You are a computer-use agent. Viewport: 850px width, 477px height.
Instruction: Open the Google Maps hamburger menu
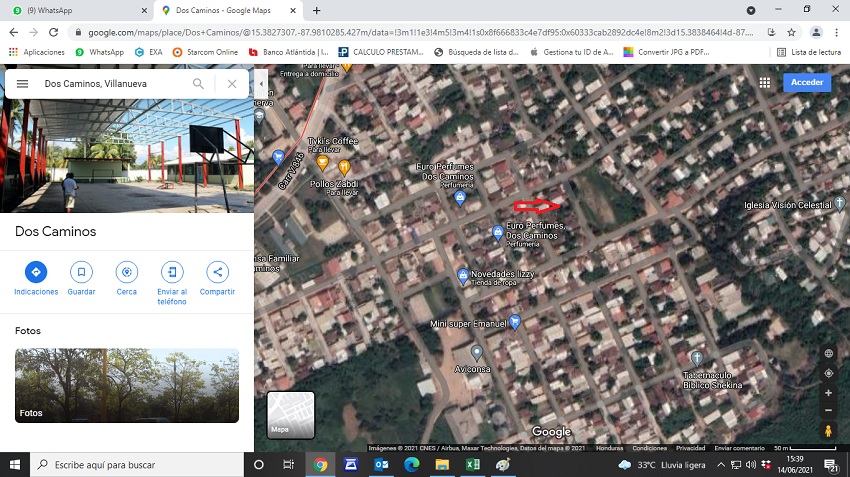click(22, 84)
